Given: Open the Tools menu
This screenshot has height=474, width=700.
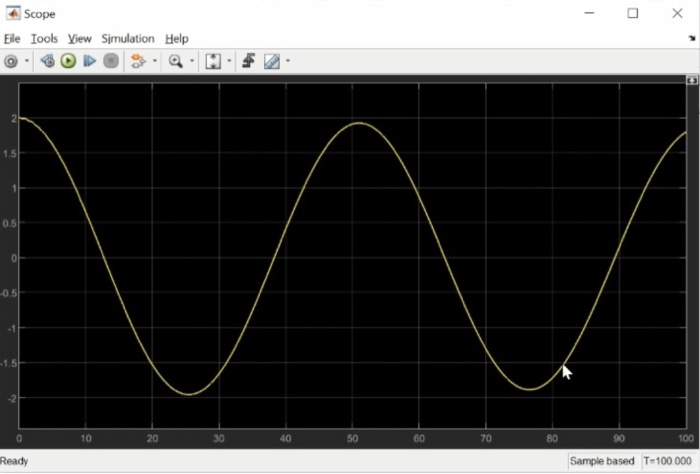Looking at the screenshot, I should tap(44, 39).
